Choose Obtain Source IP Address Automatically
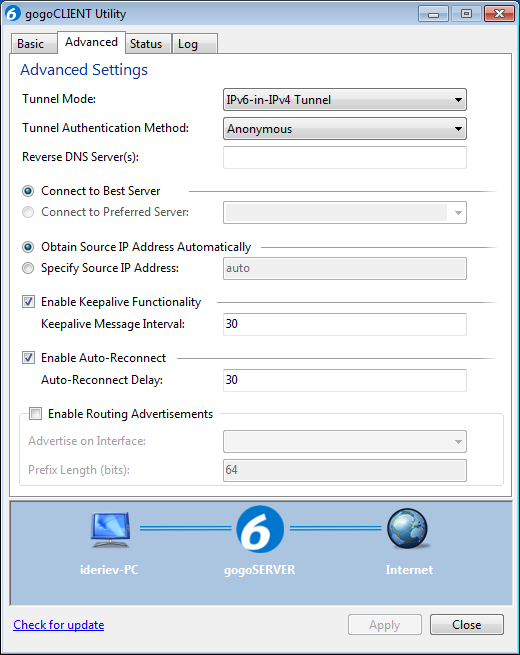Screen dimensions: 520x655 28,247
